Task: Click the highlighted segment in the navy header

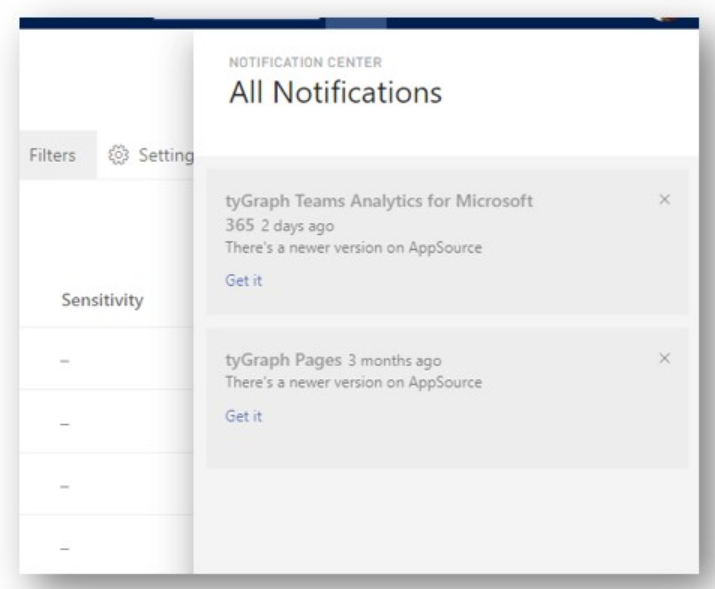Action: click(356, 23)
